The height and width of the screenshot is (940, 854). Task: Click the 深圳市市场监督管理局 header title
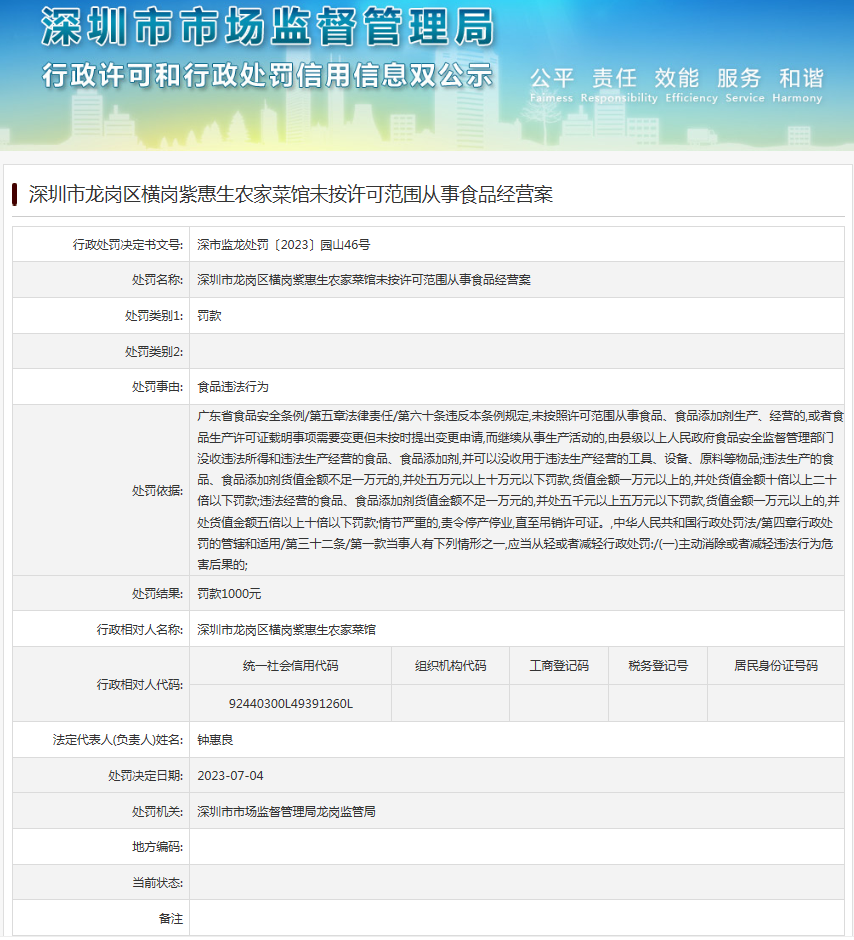[267, 28]
